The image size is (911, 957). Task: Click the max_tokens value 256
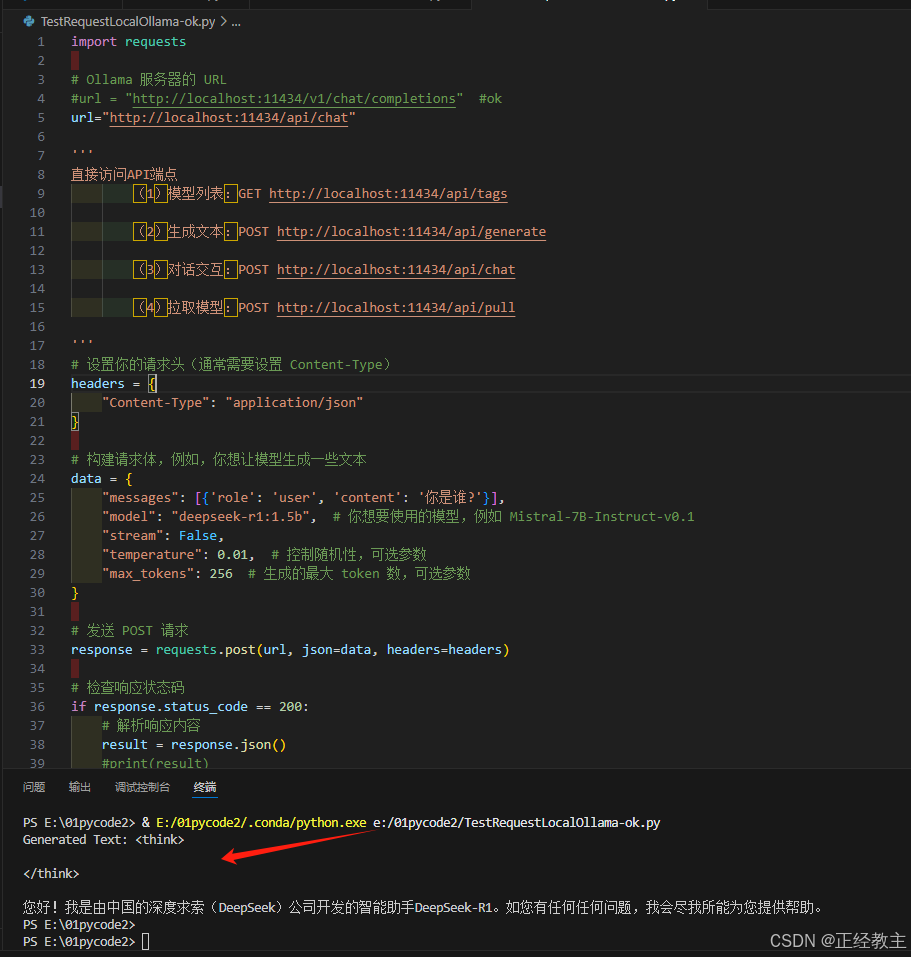point(221,574)
